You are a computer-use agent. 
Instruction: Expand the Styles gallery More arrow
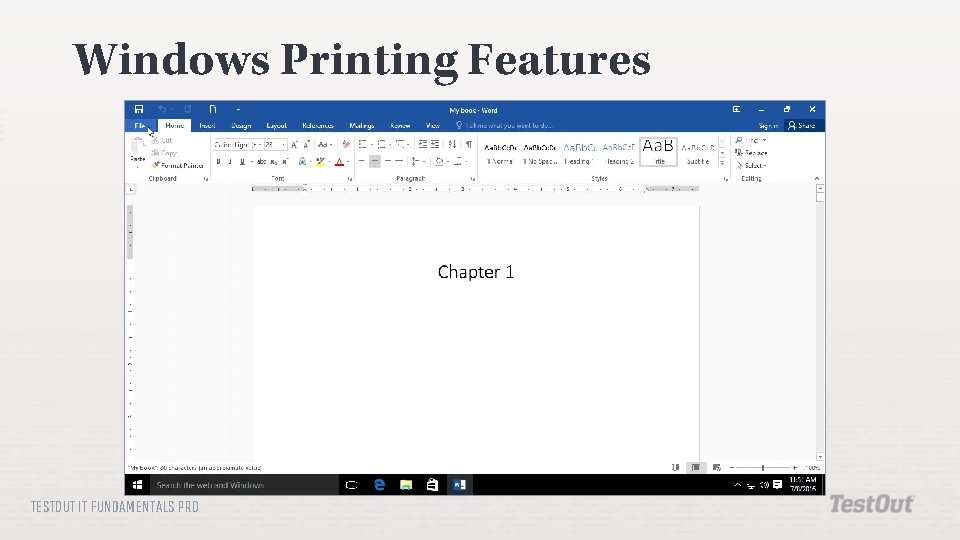[x=722, y=163]
